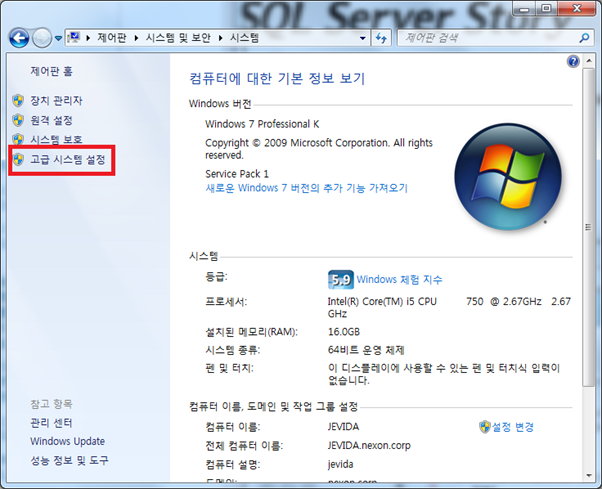Click the shield icon beside 원격 설정
Screen dimensions: 602x489
(18, 120)
